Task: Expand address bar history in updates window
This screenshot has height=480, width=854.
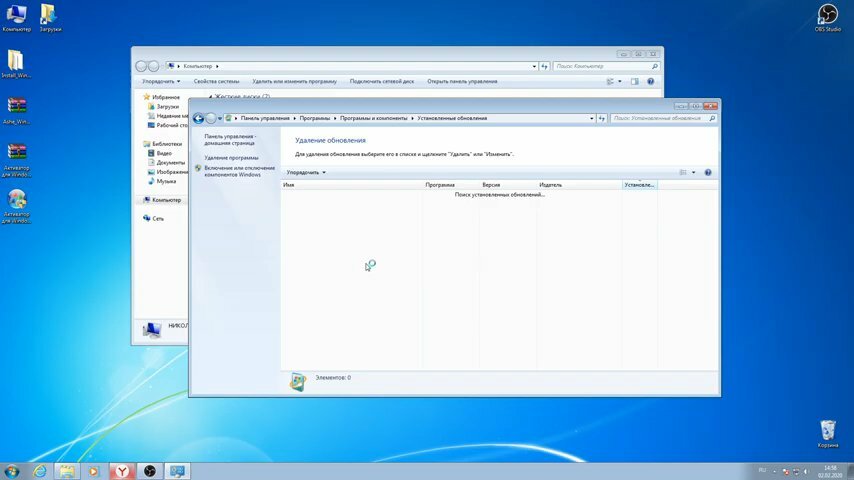Action: [591, 118]
